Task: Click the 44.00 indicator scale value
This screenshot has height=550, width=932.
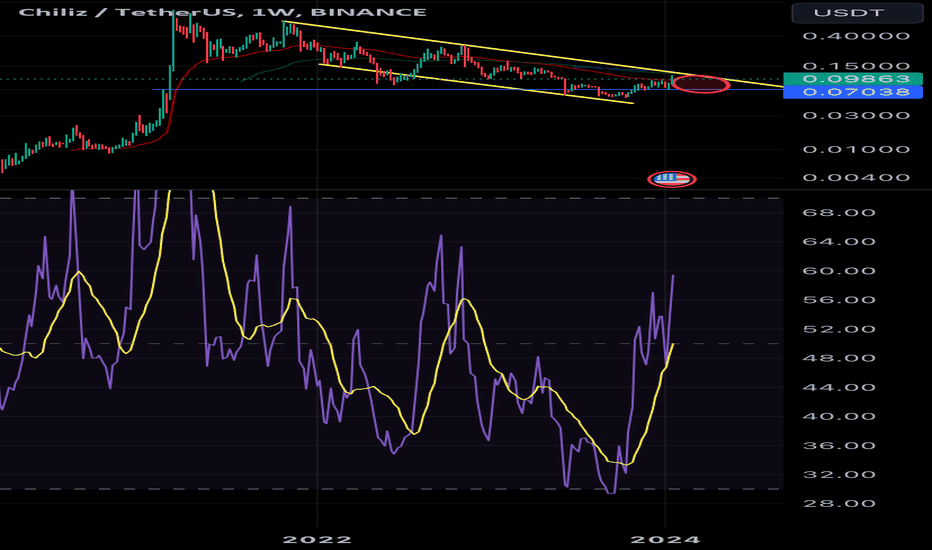Action: click(x=839, y=388)
